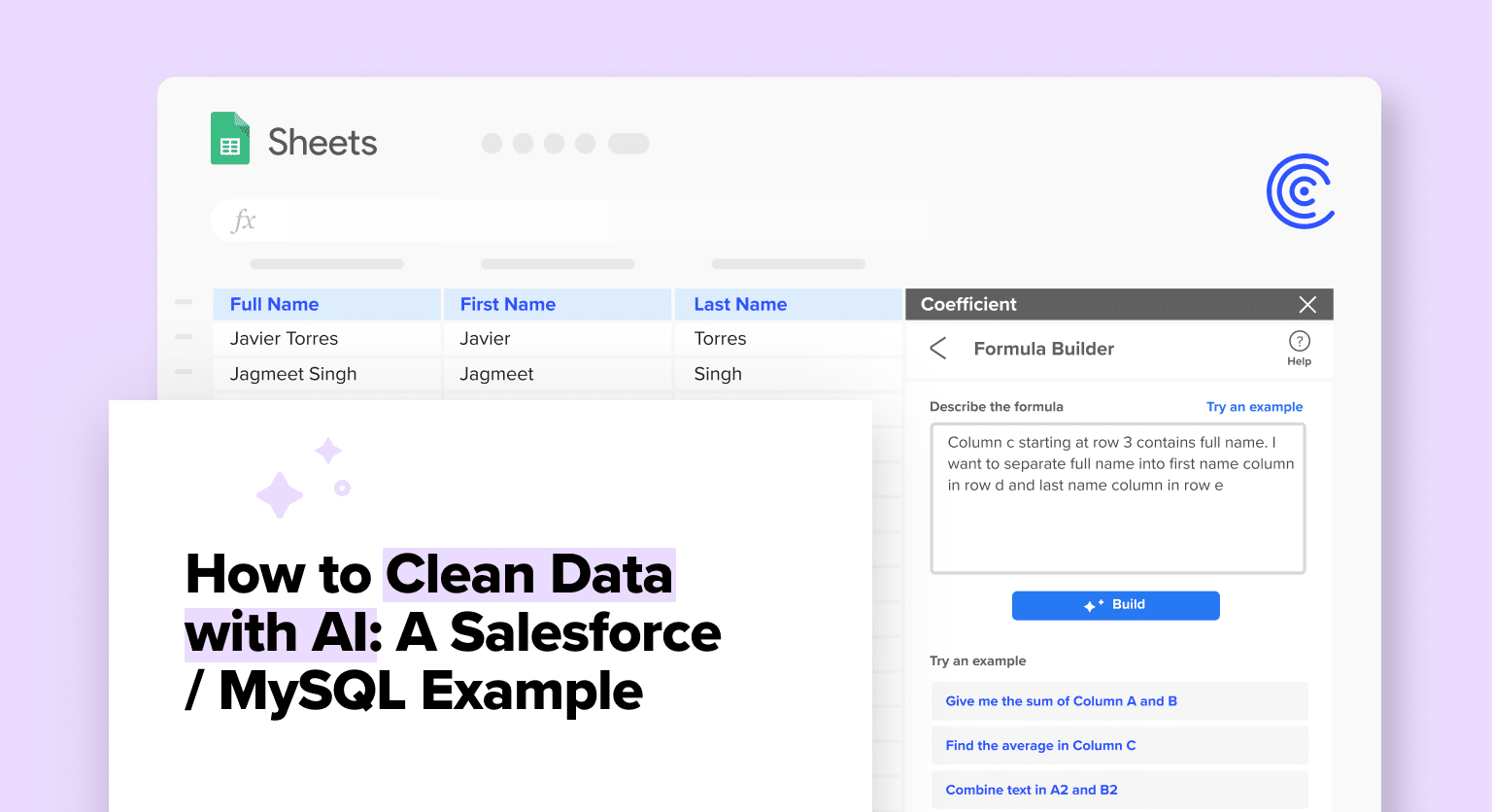This screenshot has height=812, width=1492.
Task: Click the Build button
Action: pyautogui.click(x=1115, y=605)
